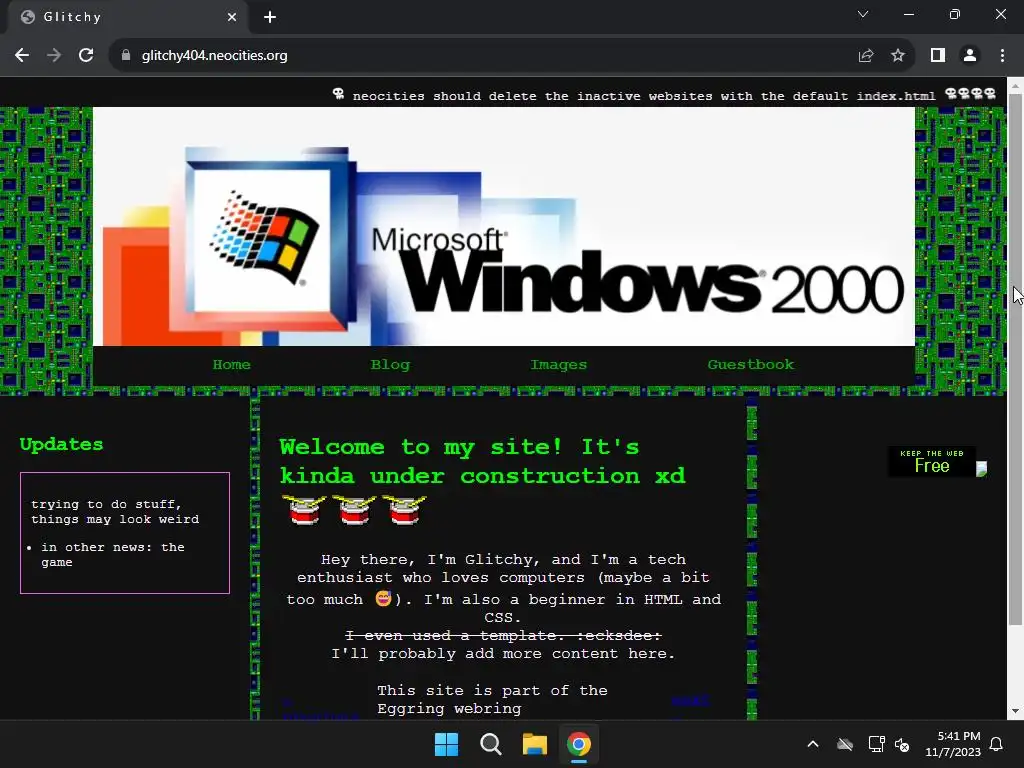Bookmark this page with star
Screen dimensions: 1024x768
(x=898, y=56)
